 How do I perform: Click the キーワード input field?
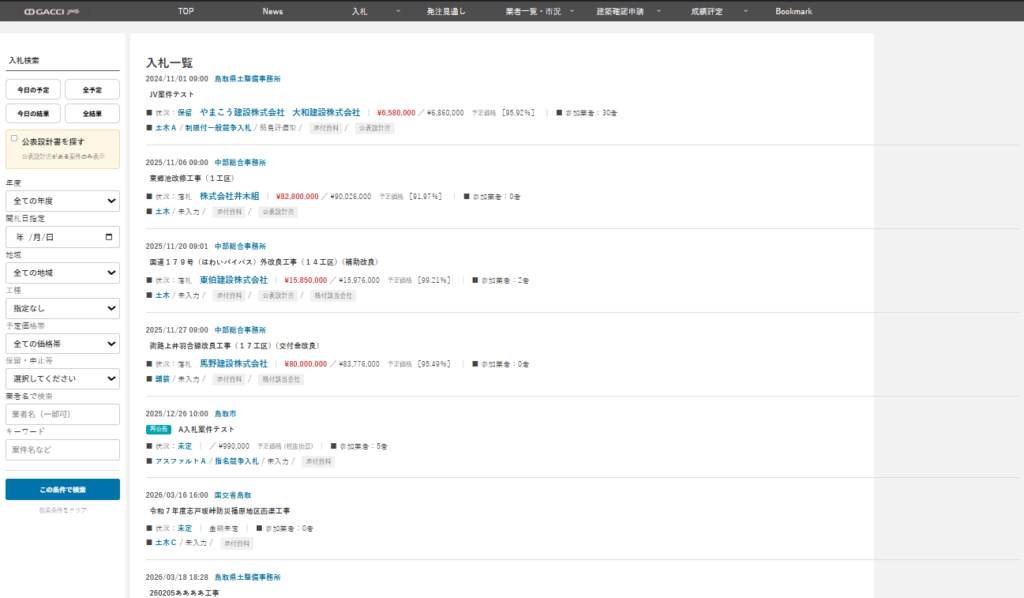tap(62, 450)
